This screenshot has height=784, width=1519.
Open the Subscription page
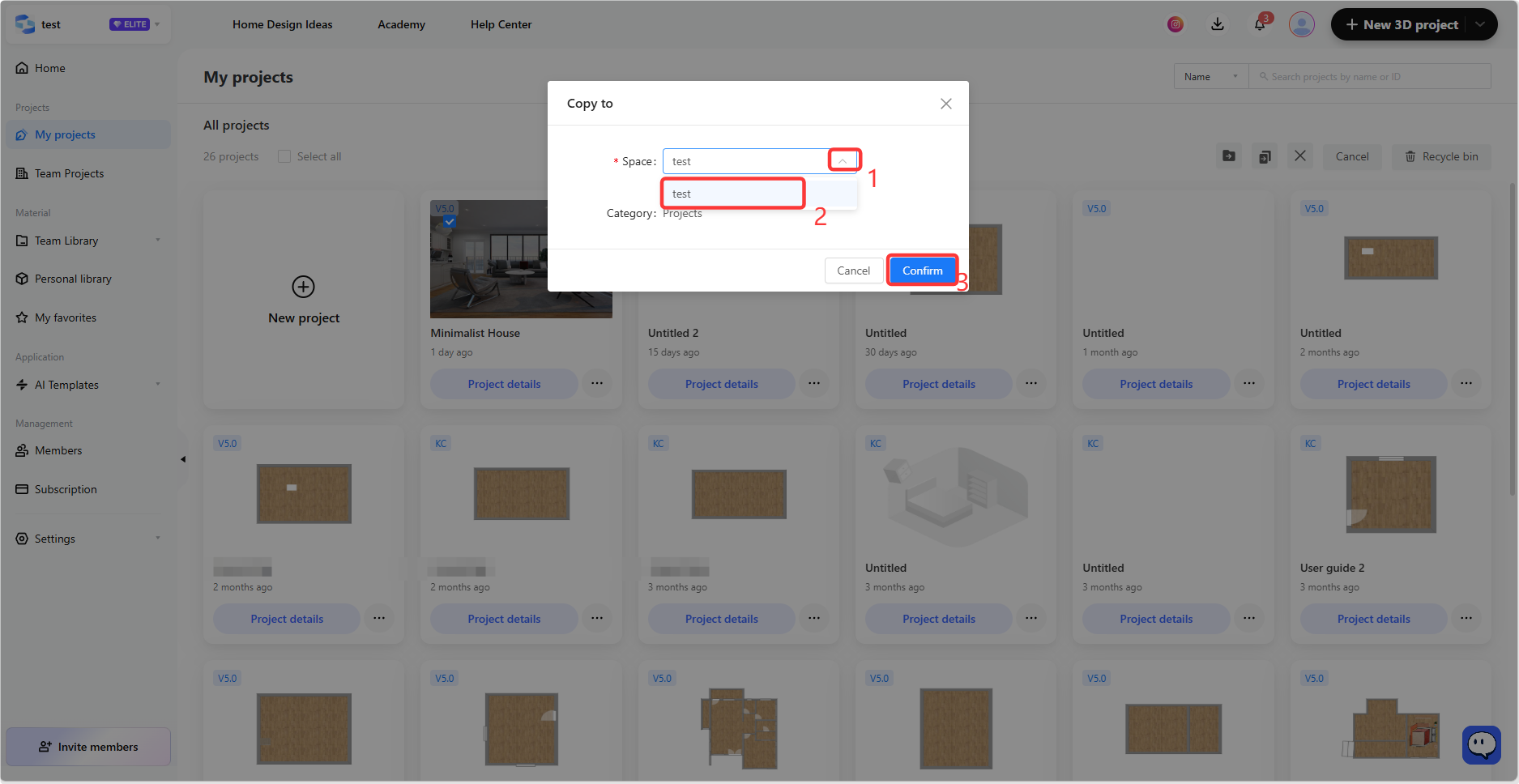pyautogui.click(x=88, y=489)
